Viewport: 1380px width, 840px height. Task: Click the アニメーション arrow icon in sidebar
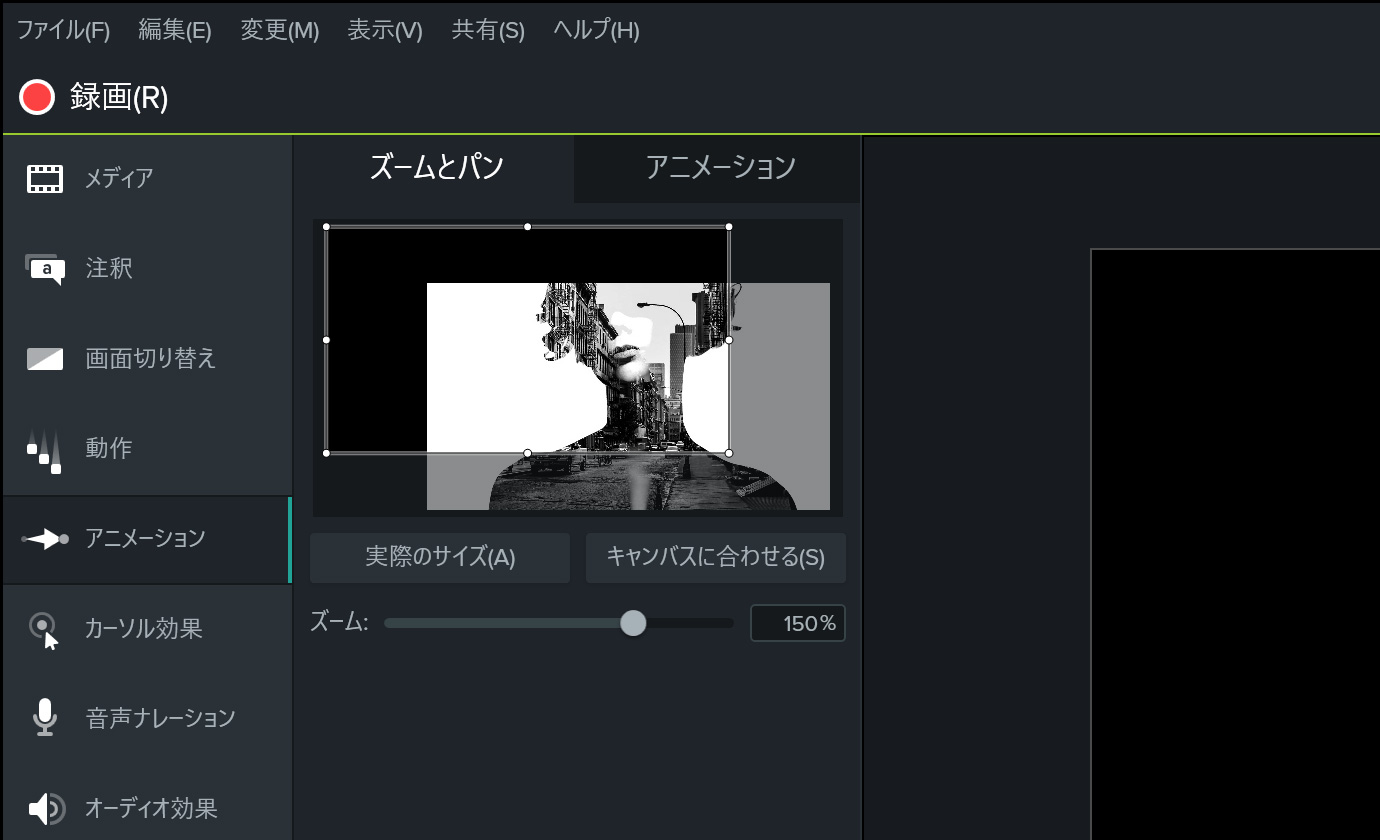pyautogui.click(x=45, y=539)
